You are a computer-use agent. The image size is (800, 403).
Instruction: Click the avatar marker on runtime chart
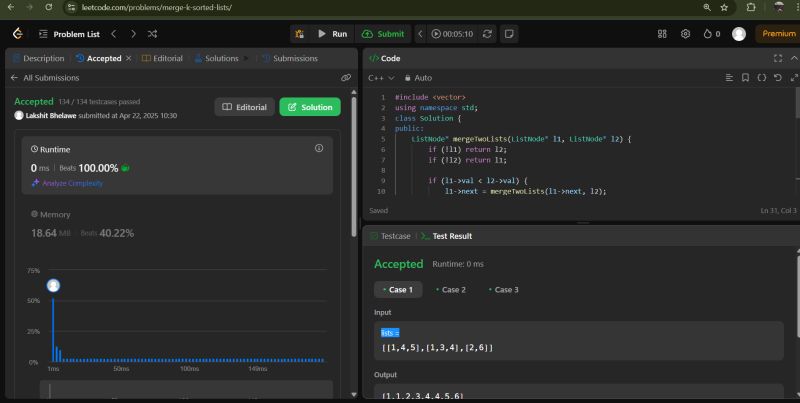[53, 286]
